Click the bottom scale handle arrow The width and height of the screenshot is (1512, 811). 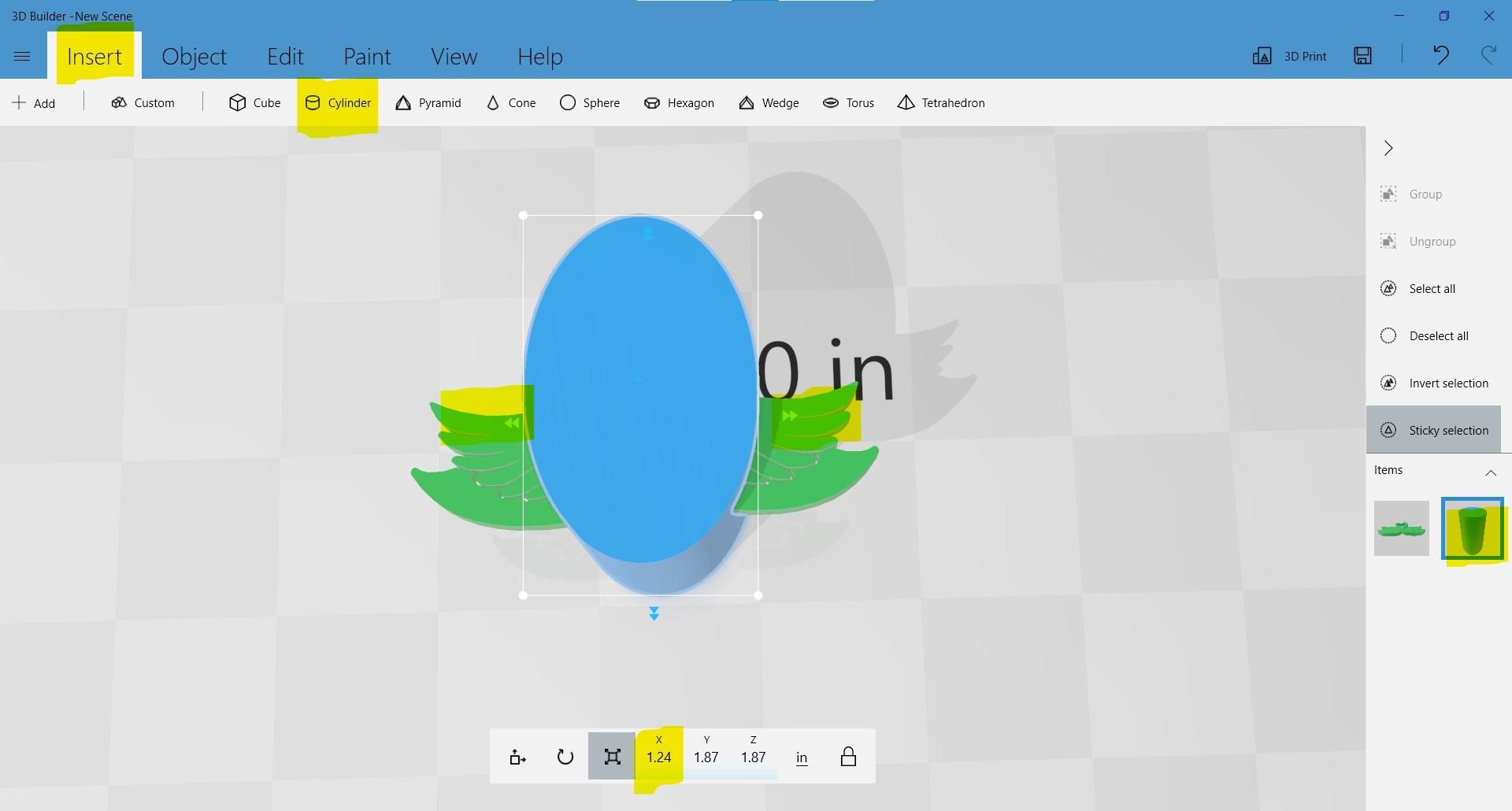654,613
